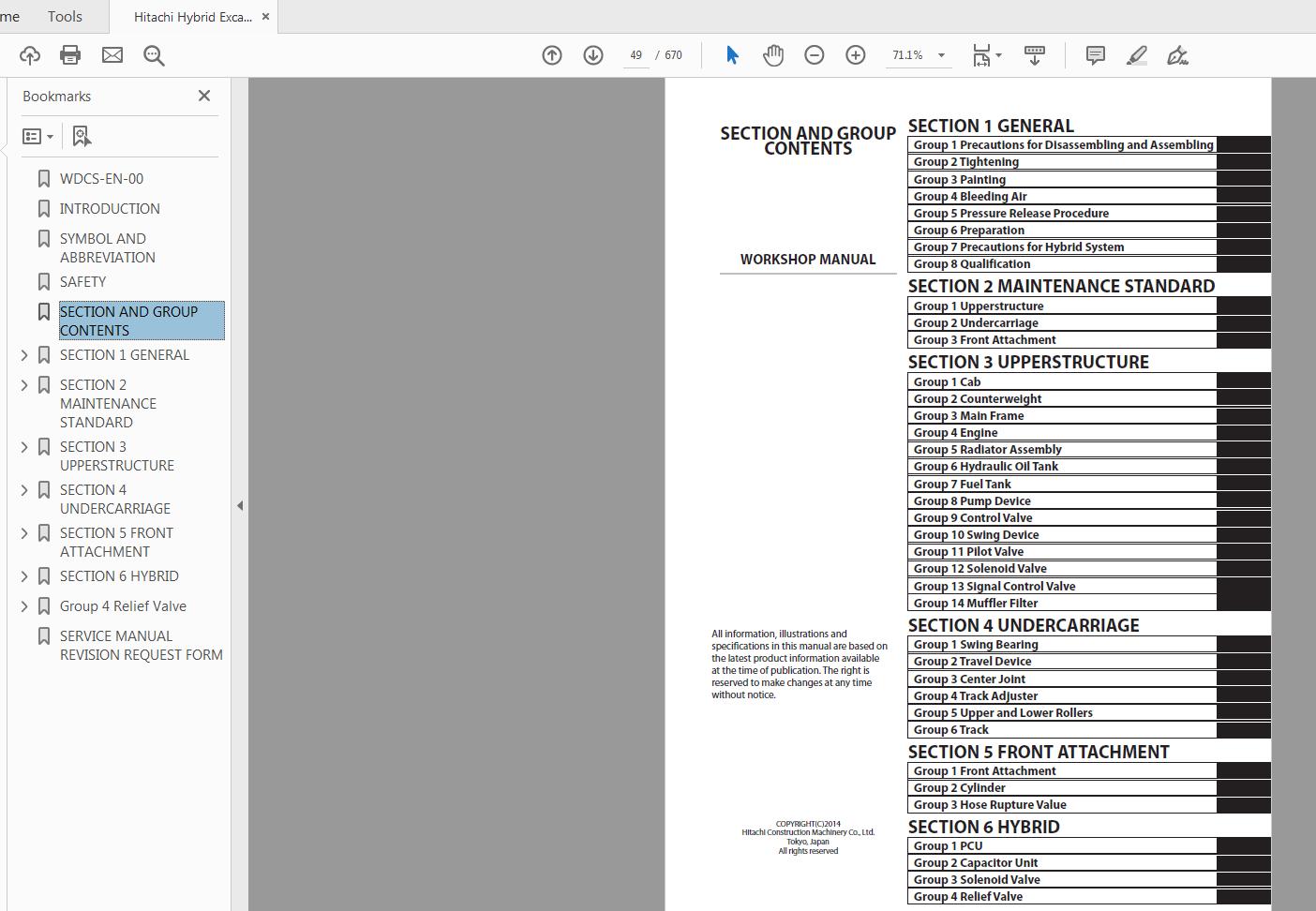The width and height of the screenshot is (1316, 911).
Task: Expand SECTION 6 HYBRID bookmark
Action: [x=25, y=576]
